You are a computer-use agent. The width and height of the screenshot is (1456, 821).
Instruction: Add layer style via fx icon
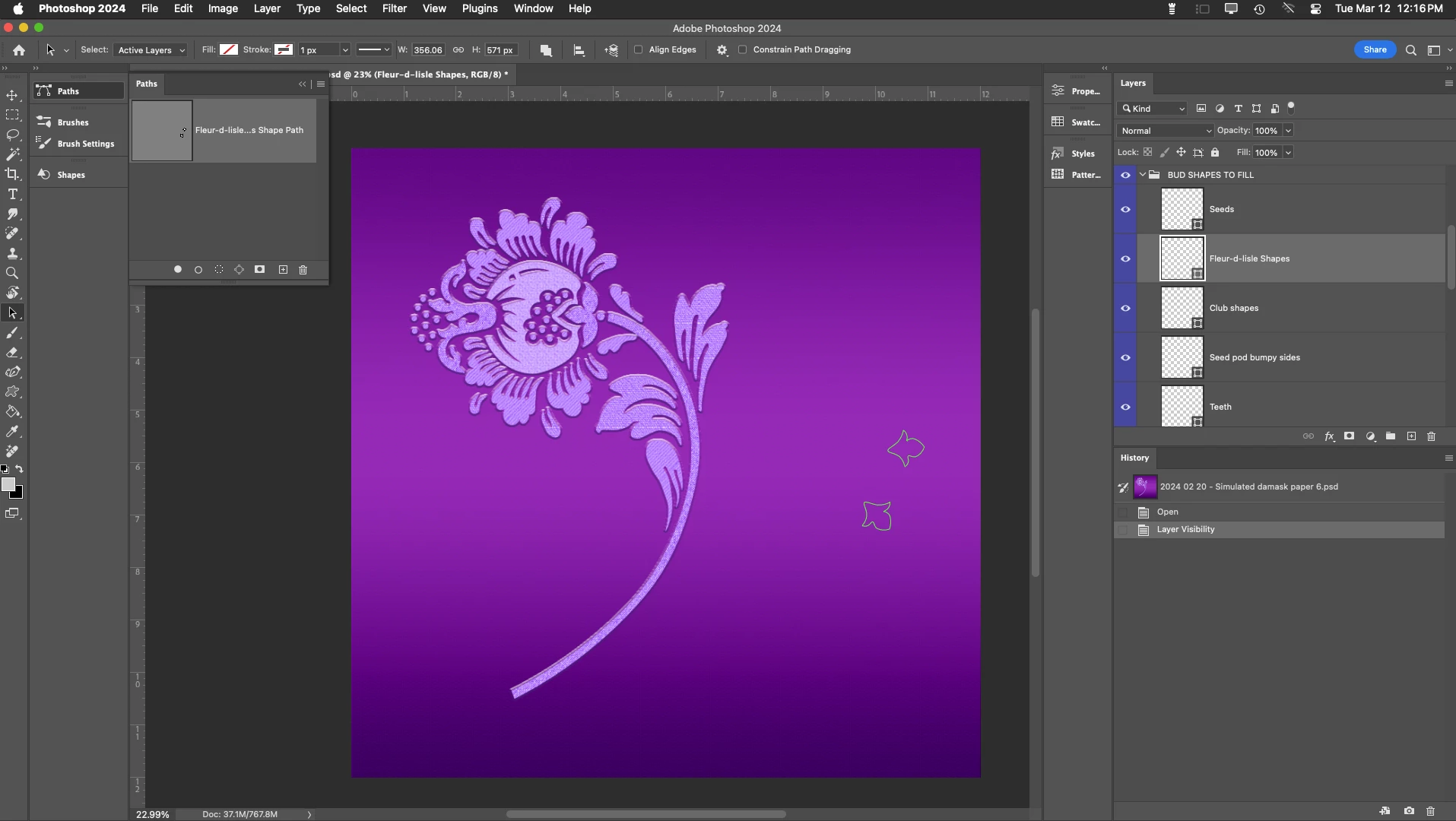[x=1329, y=436]
